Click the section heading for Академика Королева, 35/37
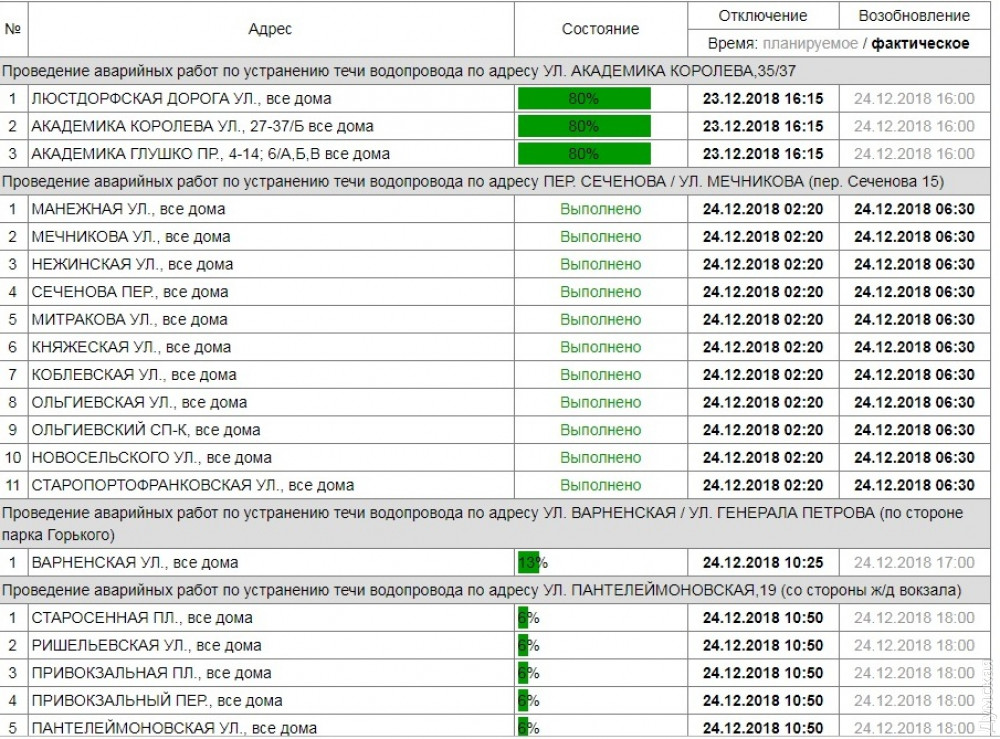 pyautogui.click(x=398, y=71)
